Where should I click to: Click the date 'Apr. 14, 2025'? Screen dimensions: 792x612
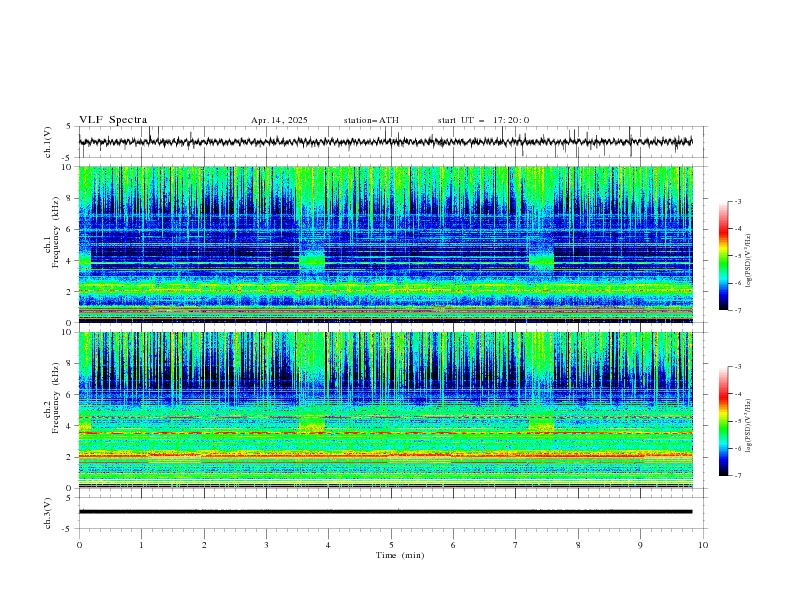coord(279,120)
